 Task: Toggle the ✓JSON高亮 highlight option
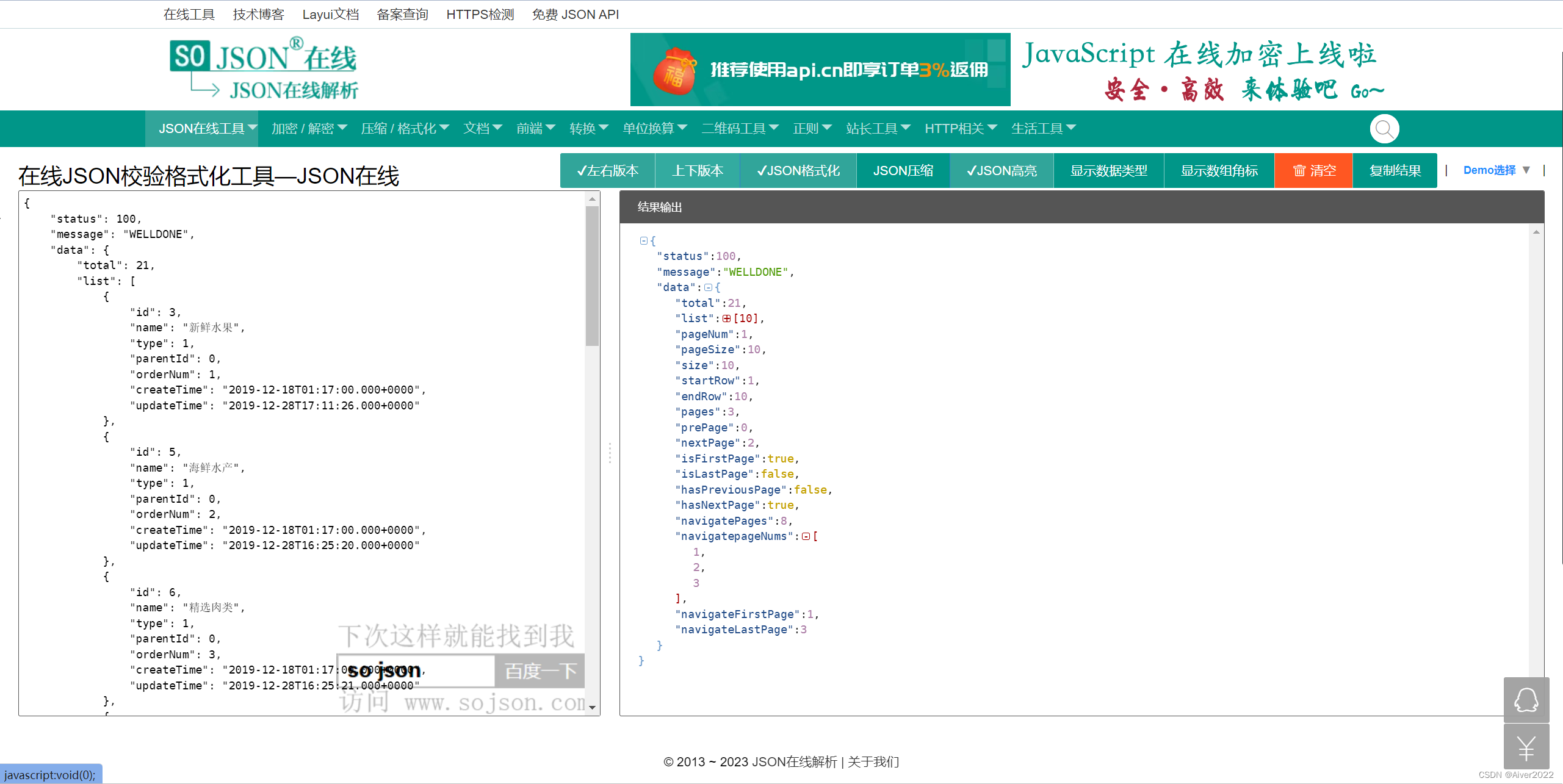pyautogui.click(x=1001, y=171)
